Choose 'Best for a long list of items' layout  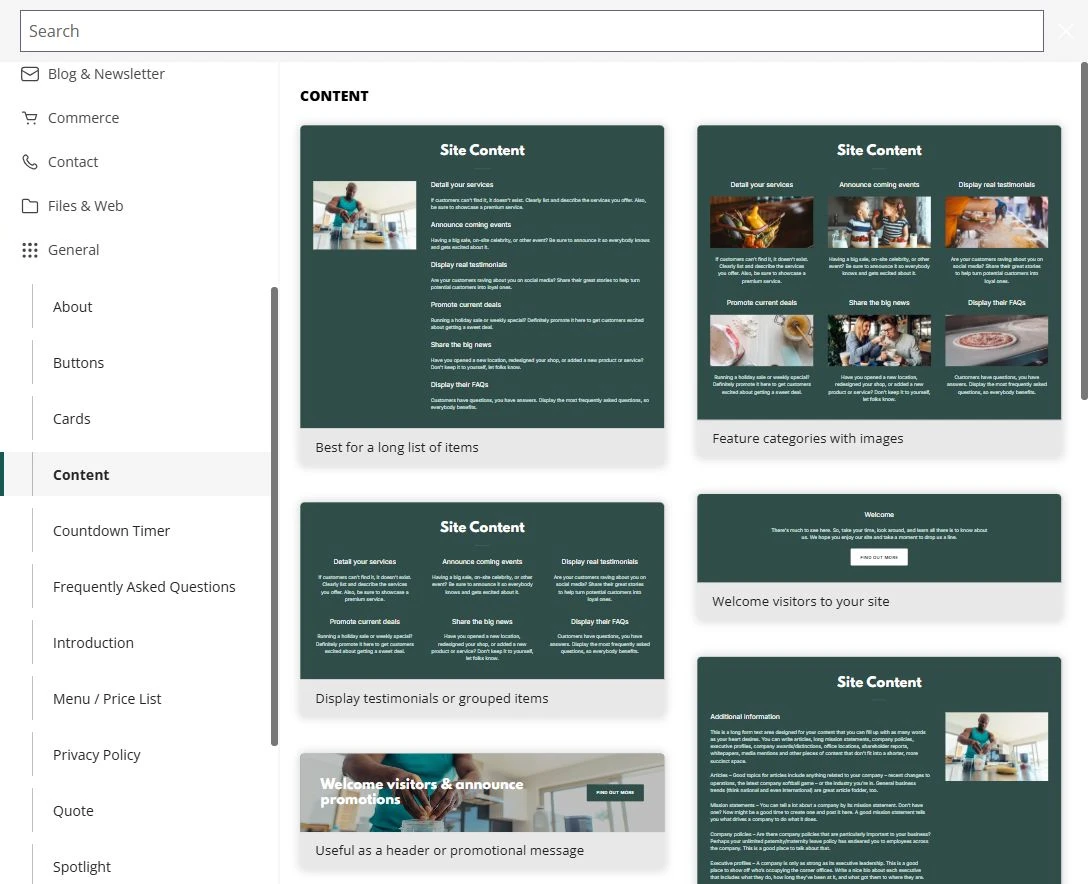pos(482,296)
